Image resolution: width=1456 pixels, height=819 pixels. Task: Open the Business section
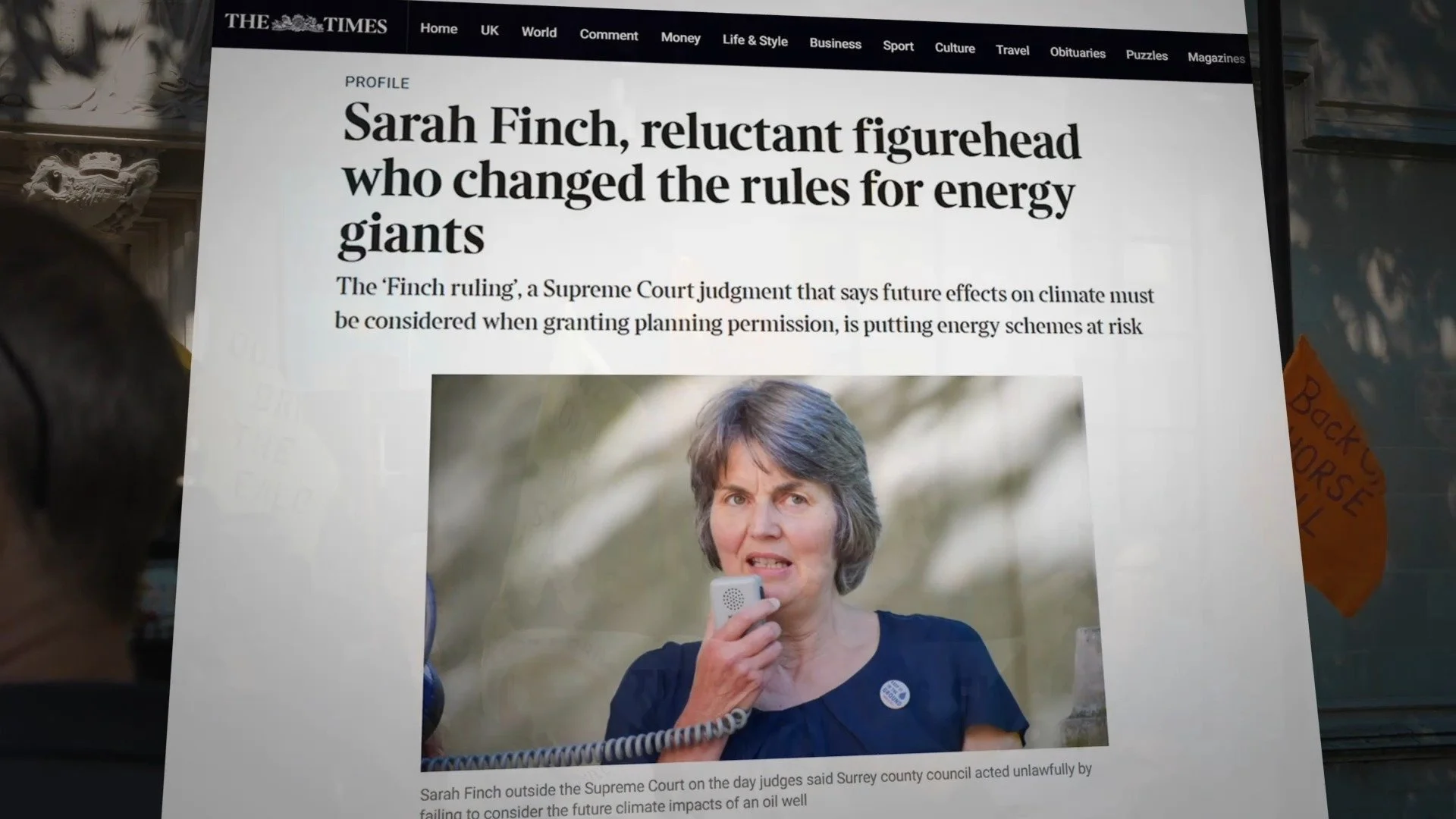pos(835,43)
